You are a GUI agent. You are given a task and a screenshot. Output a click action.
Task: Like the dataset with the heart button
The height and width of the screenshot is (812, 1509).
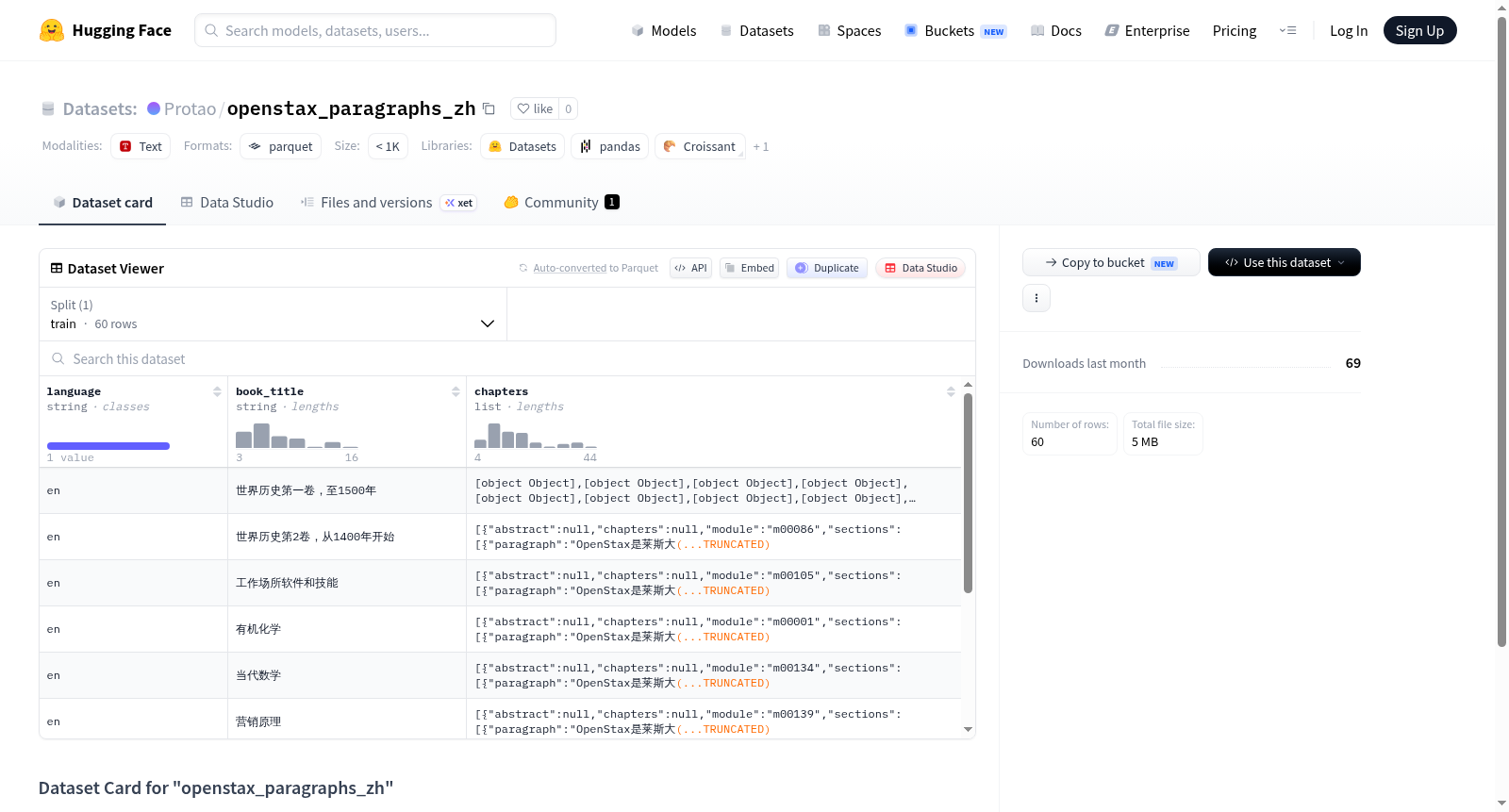(535, 108)
